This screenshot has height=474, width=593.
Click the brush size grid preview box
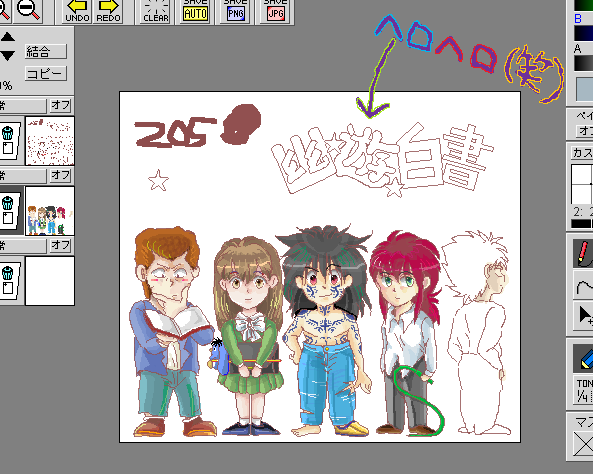[x=582, y=185]
